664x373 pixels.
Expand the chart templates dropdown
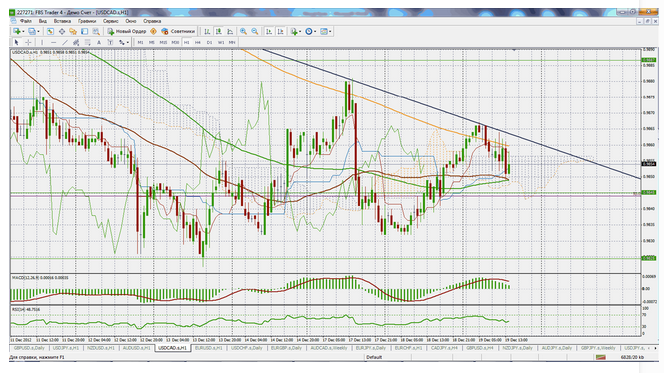tap(330, 31)
